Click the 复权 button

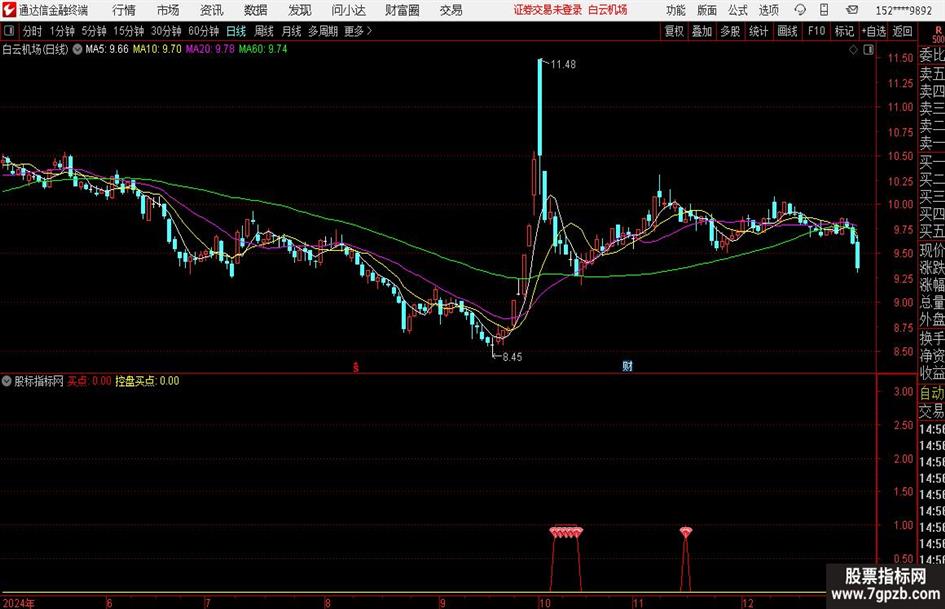click(x=674, y=31)
